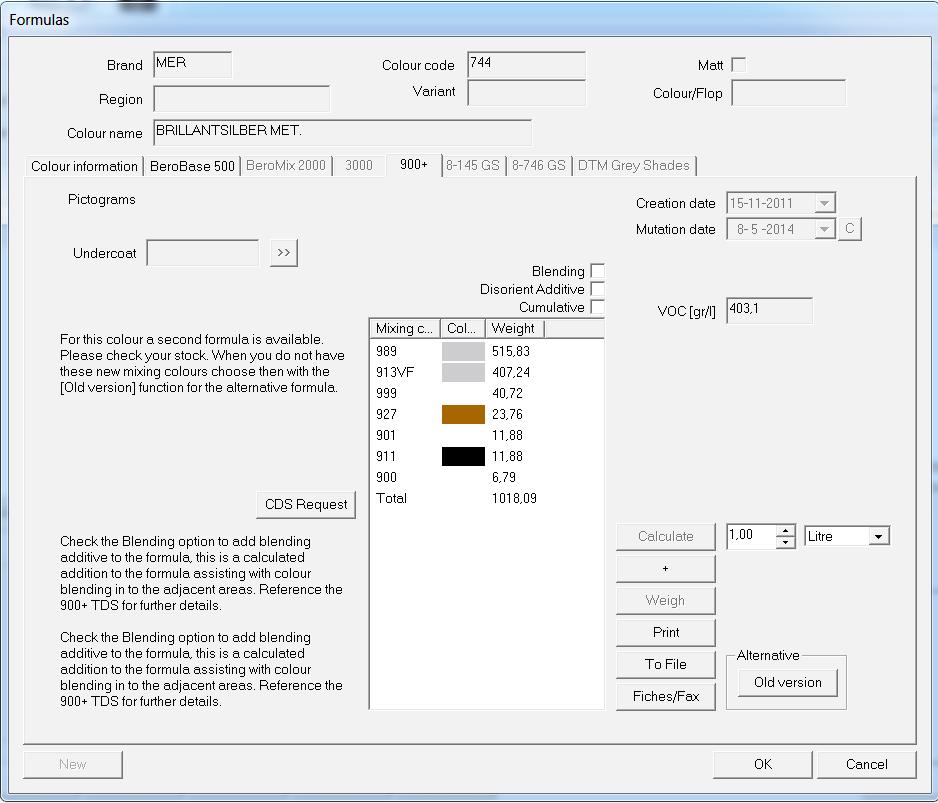The height and width of the screenshot is (803, 938).
Task: Select mixing colour row 901
Action: [x=486, y=435]
